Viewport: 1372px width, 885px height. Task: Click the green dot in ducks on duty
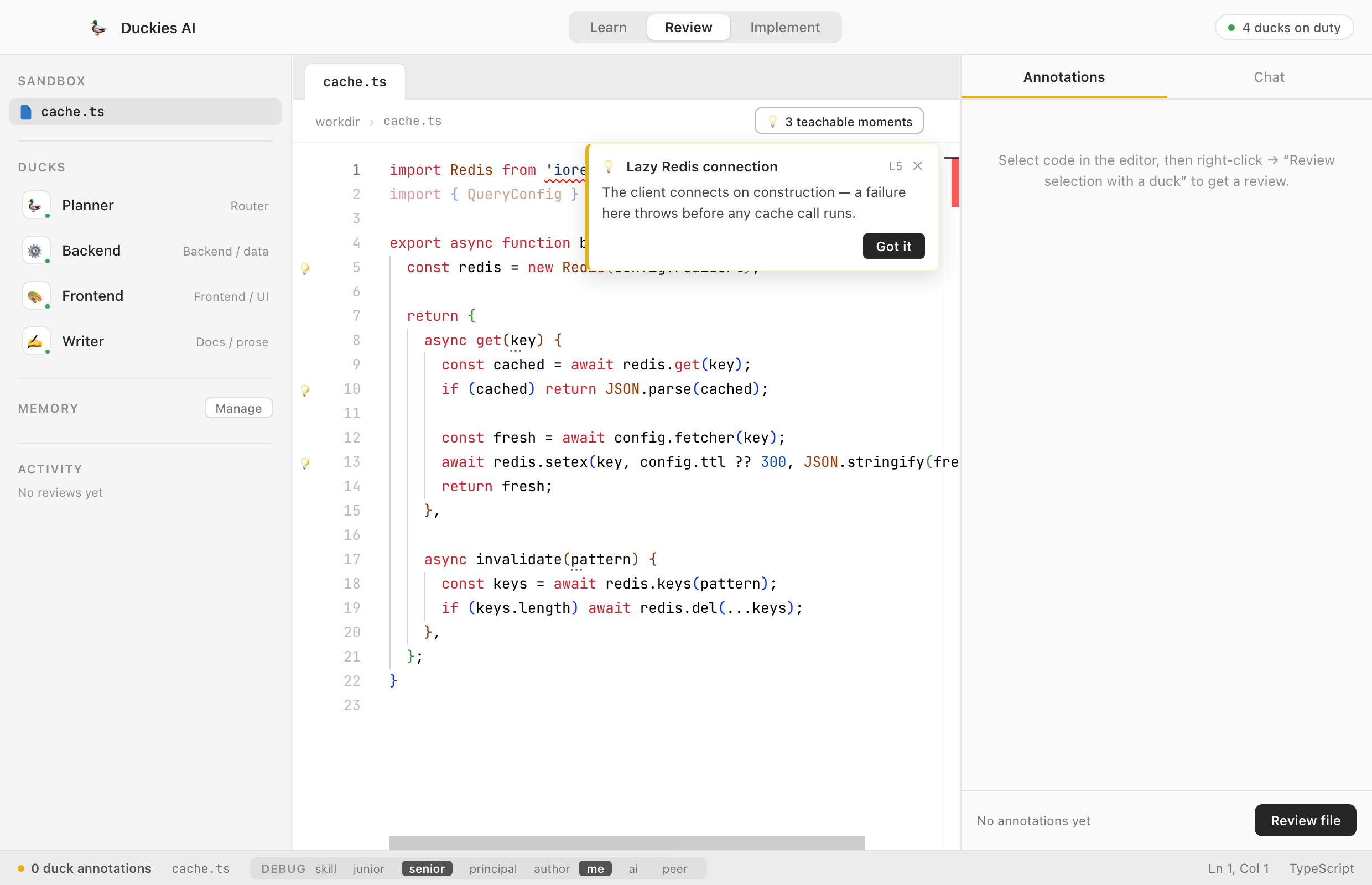(1231, 28)
